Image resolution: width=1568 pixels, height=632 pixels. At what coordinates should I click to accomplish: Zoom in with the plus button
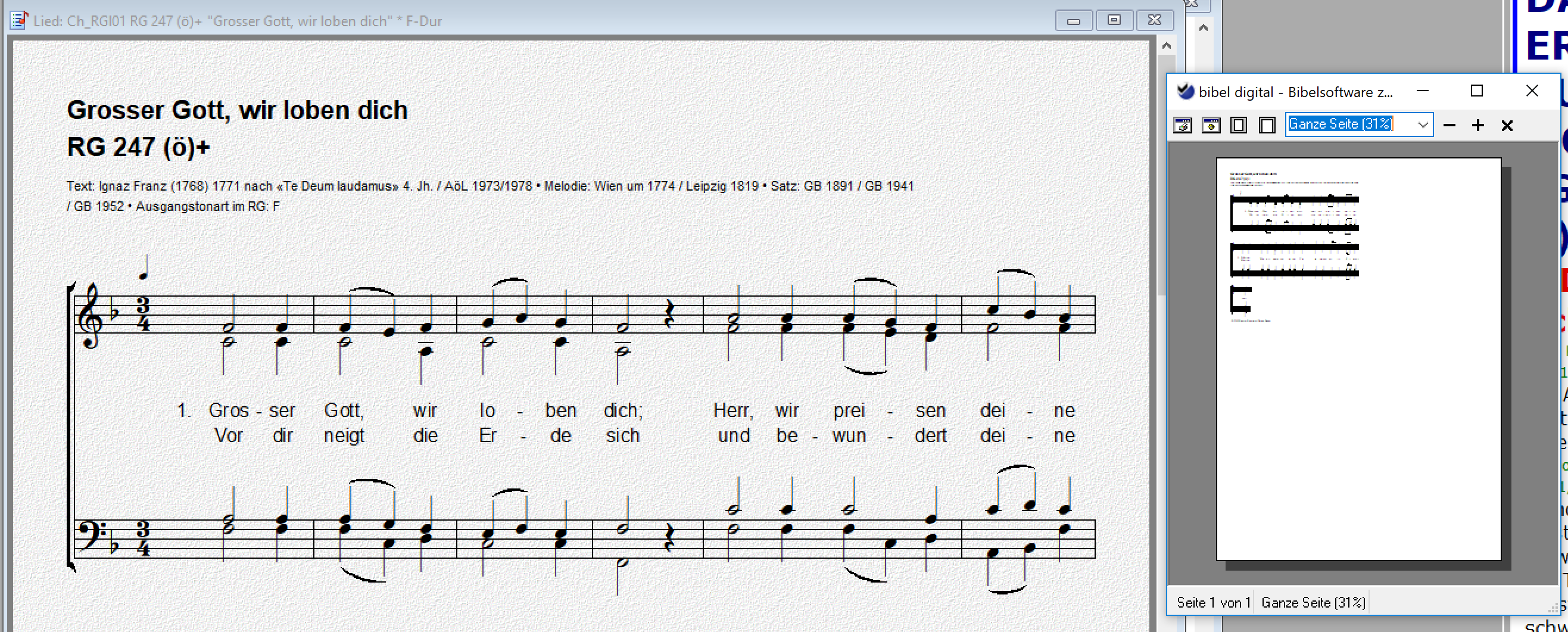click(x=1478, y=126)
